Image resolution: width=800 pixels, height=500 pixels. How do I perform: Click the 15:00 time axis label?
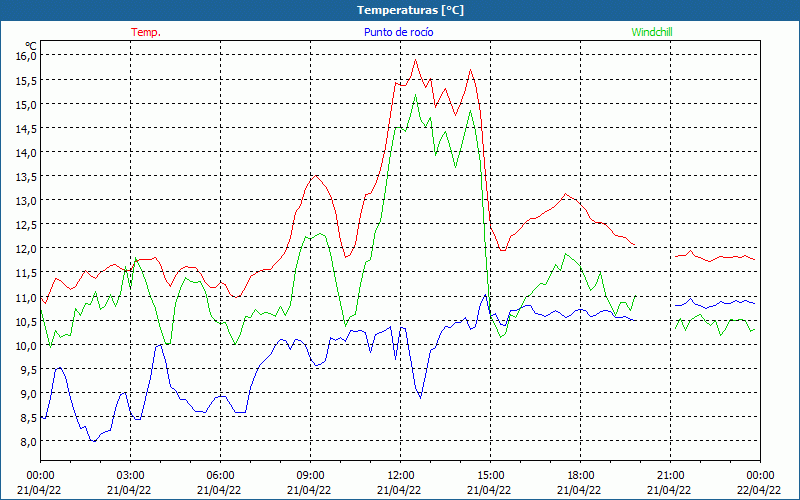tap(490, 476)
